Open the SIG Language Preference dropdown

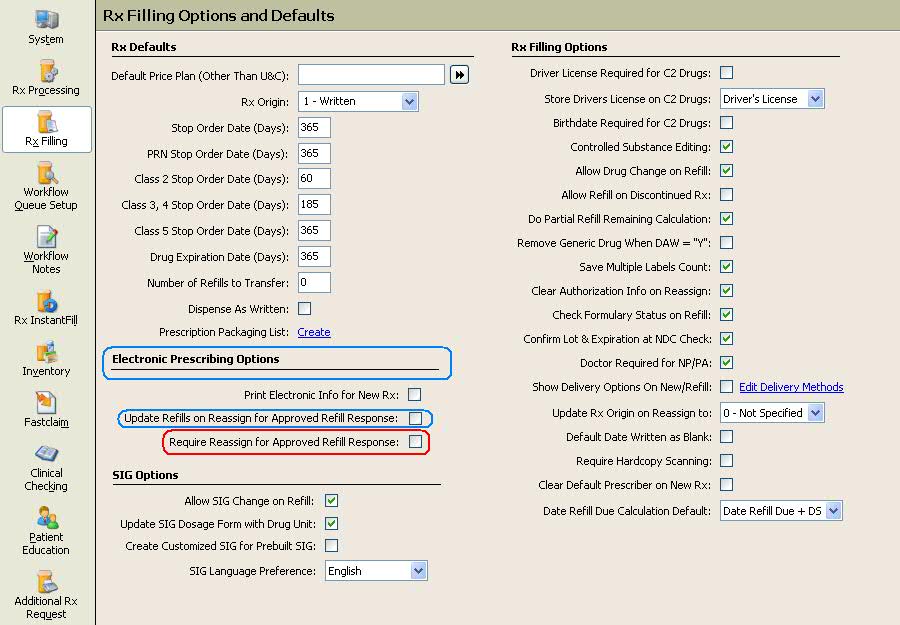click(418, 570)
